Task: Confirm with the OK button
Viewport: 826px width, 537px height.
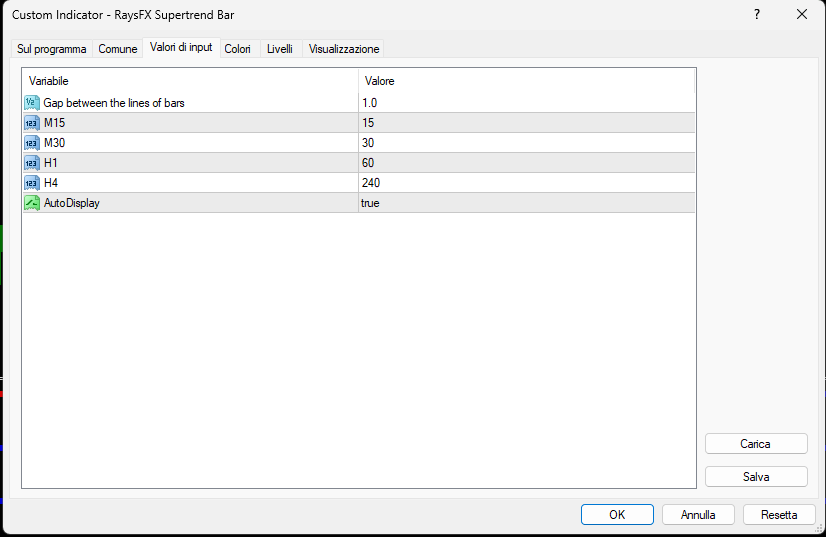Action: click(617, 515)
